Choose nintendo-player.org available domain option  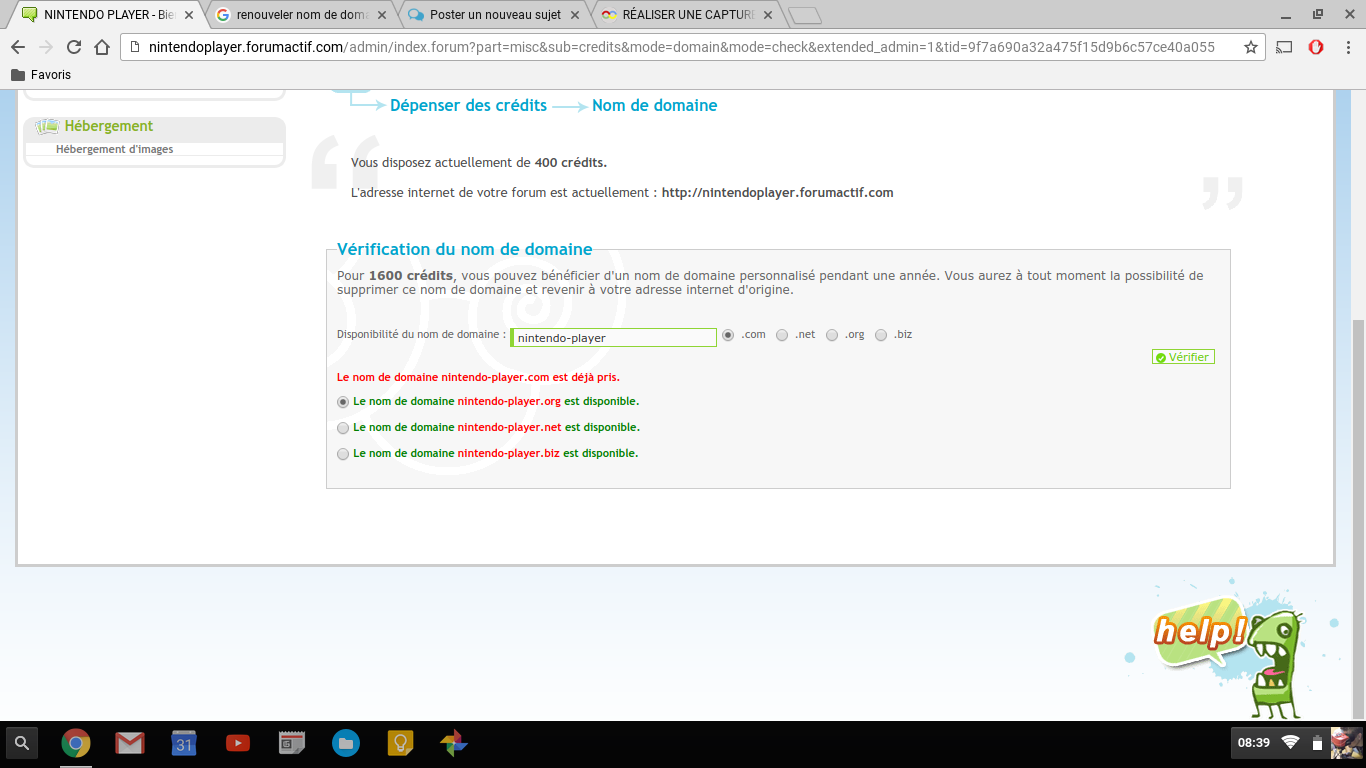tap(344, 402)
